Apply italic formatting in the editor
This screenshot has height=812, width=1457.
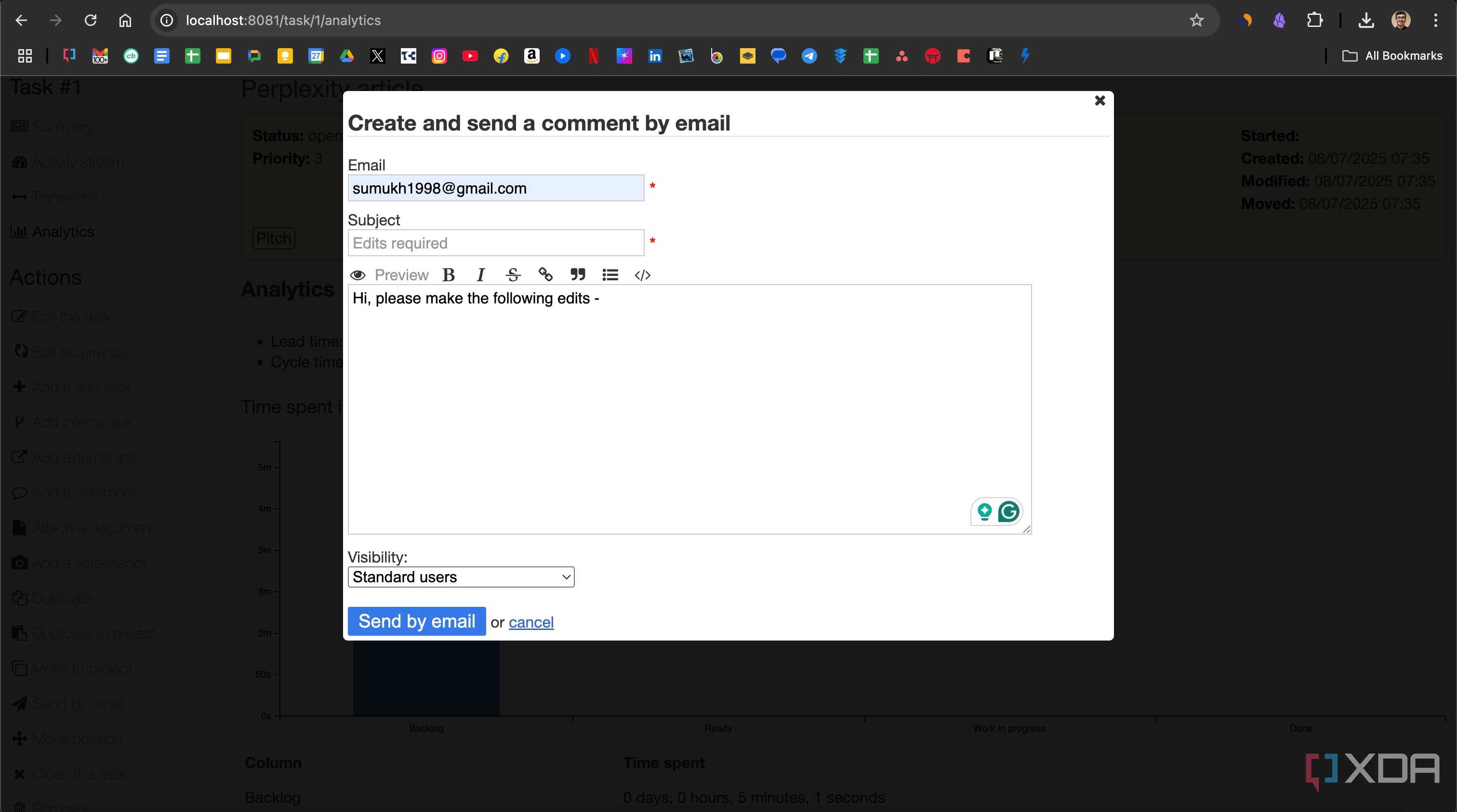pyautogui.click(x=481, y=275)
